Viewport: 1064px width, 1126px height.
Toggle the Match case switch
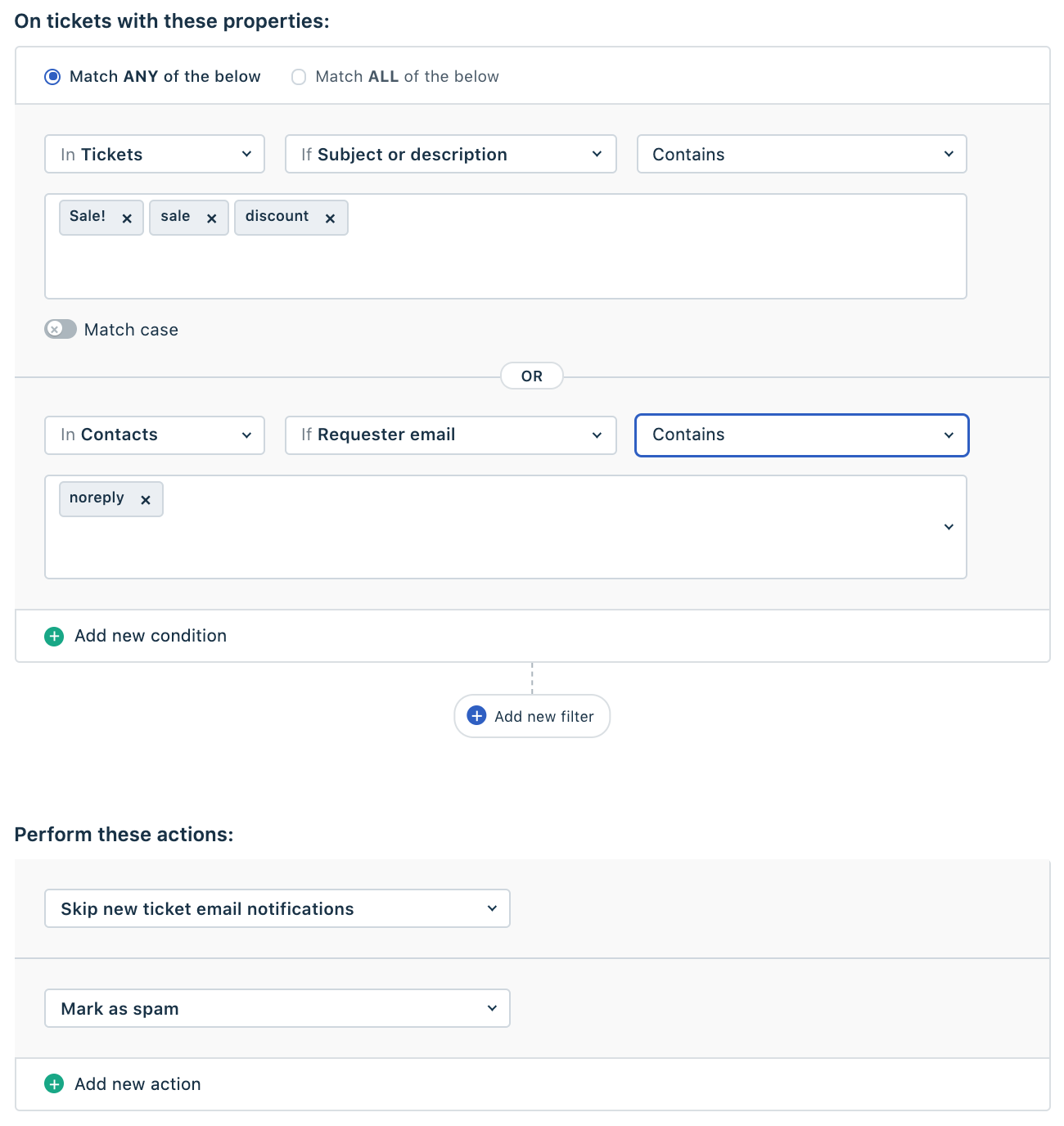[x=61, y=329]
